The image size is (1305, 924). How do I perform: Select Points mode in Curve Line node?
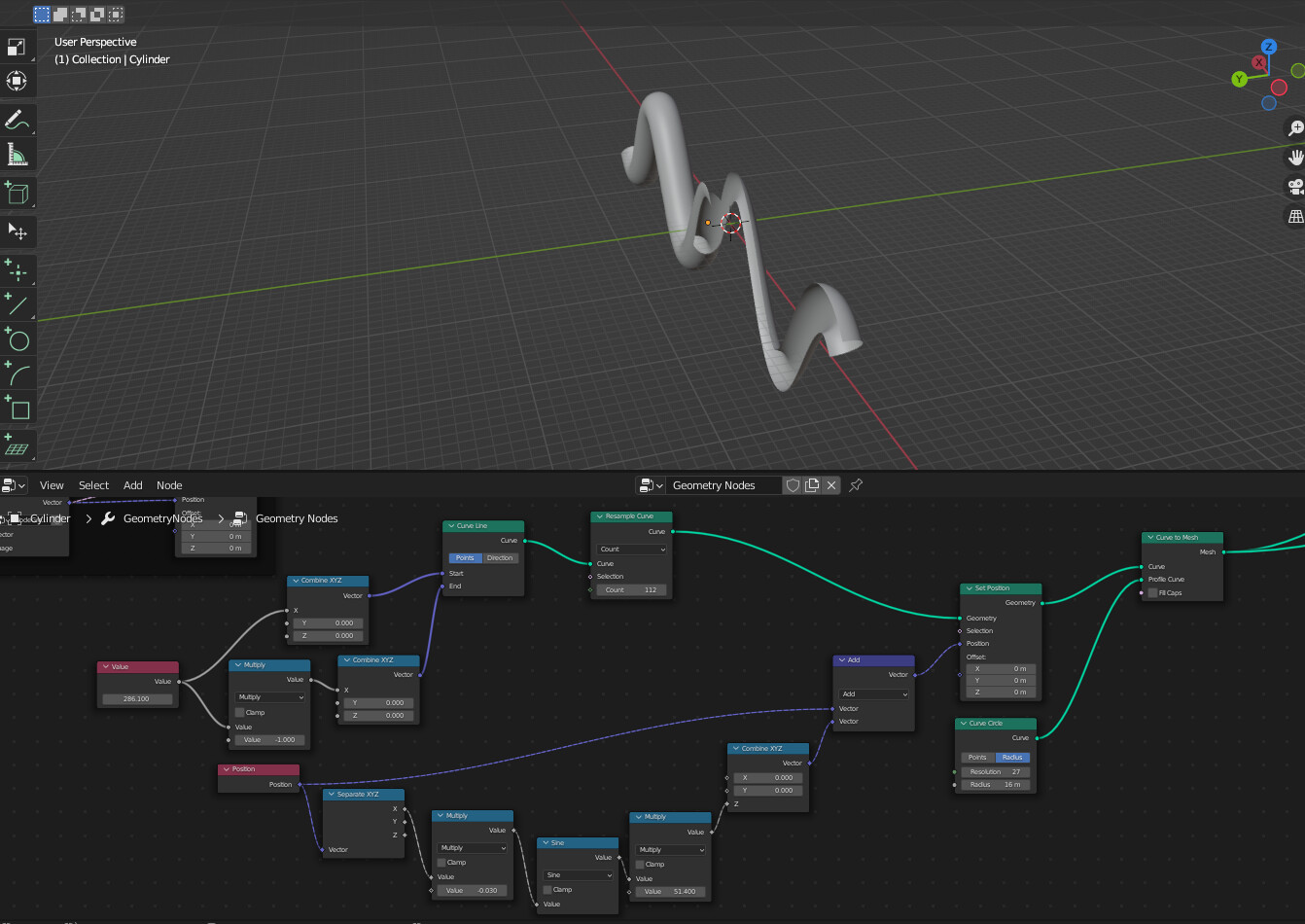point(465,558)
